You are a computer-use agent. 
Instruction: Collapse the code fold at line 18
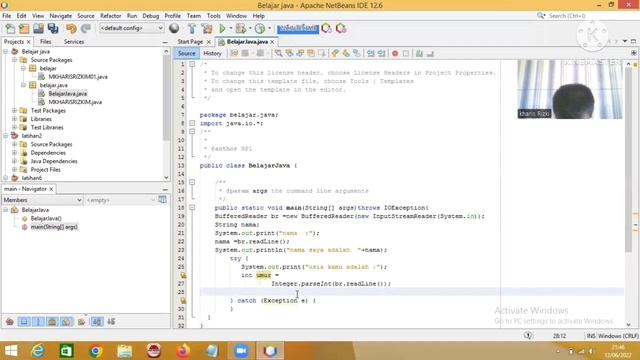pyautogui.click(x=192, y=208)
